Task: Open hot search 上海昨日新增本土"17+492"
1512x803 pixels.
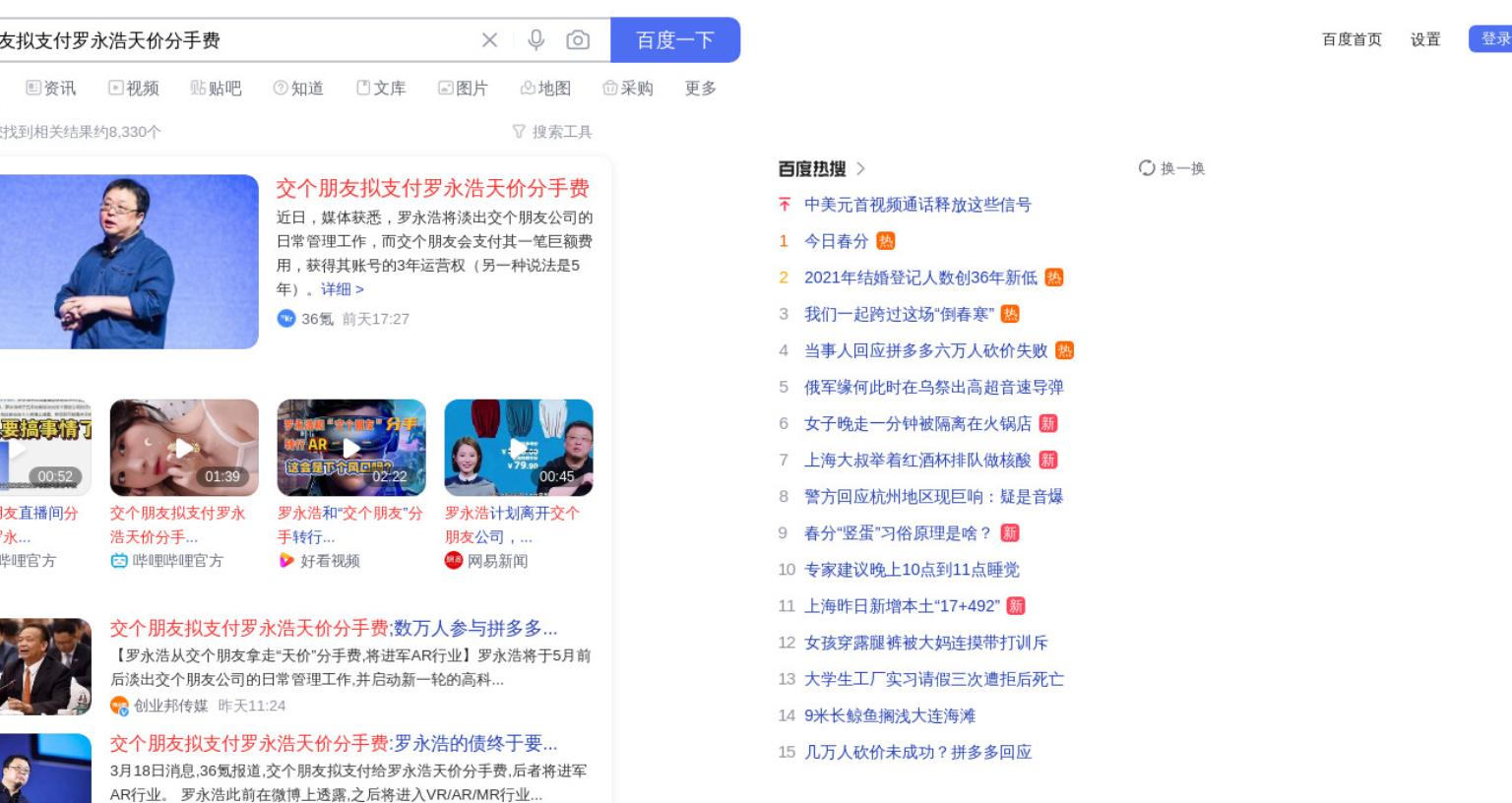Action: click(x=902, y=605)
